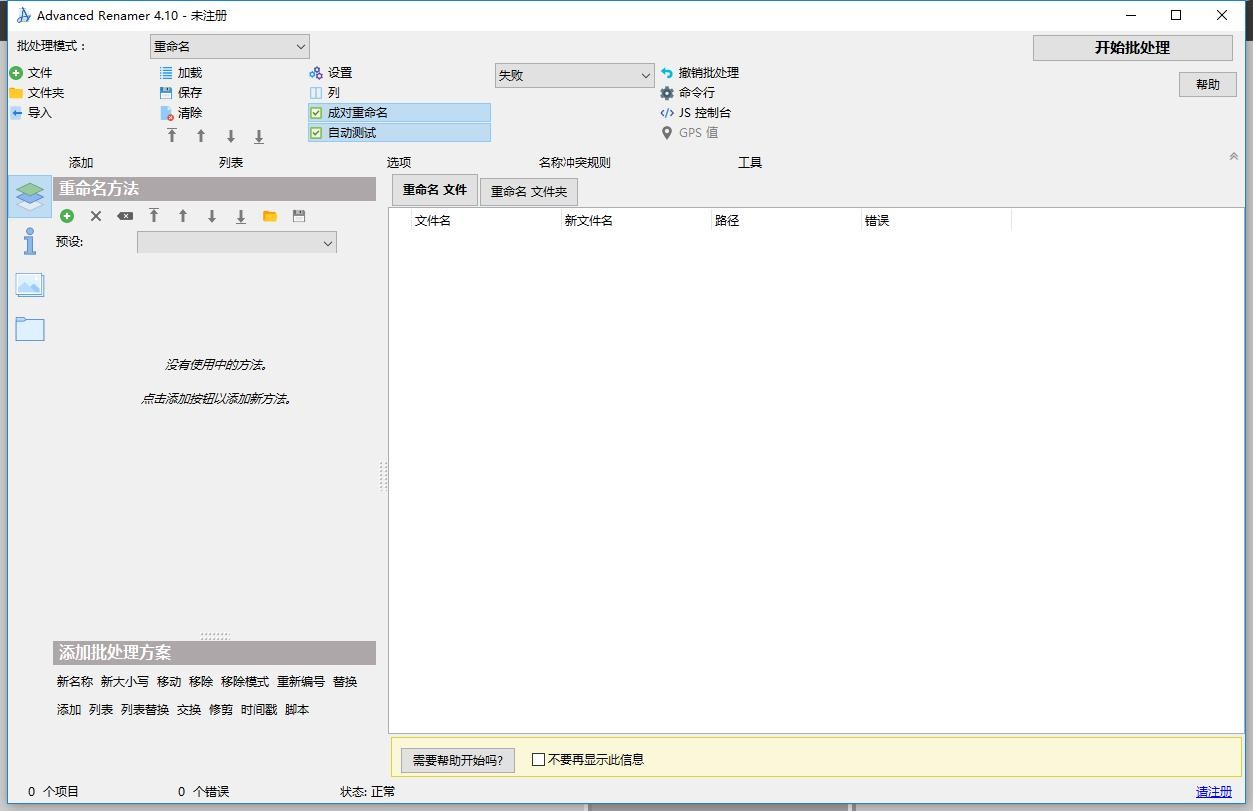The image size is (1253, 811).
Task: Click the 撤销批处理 undo batch icon
Action: click(667, 73)
